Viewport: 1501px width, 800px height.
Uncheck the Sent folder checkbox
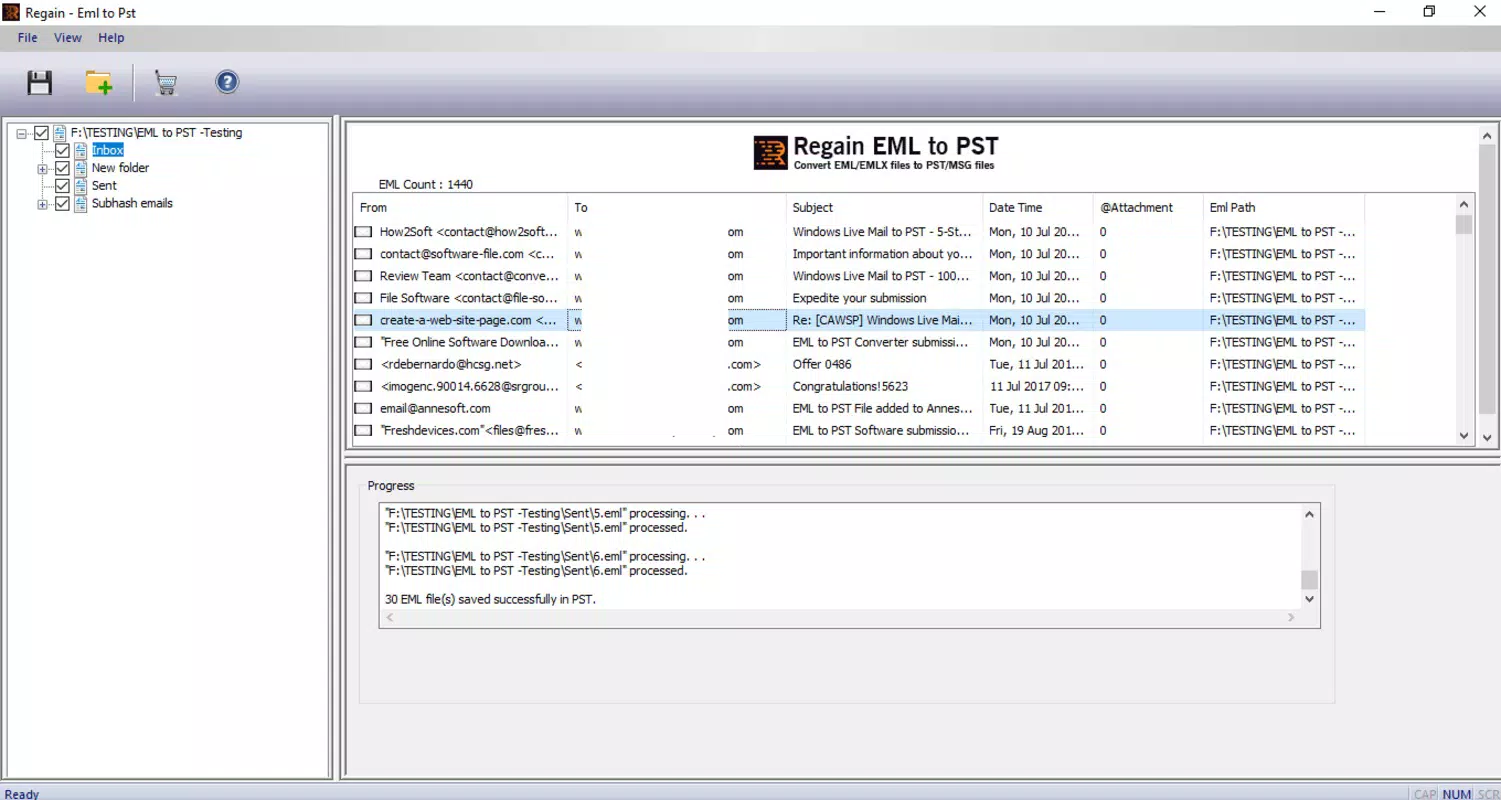pos(62,186)
